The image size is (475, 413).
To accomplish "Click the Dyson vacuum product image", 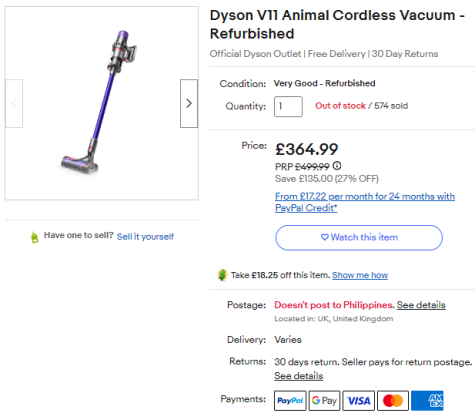I will coord(100,102).
